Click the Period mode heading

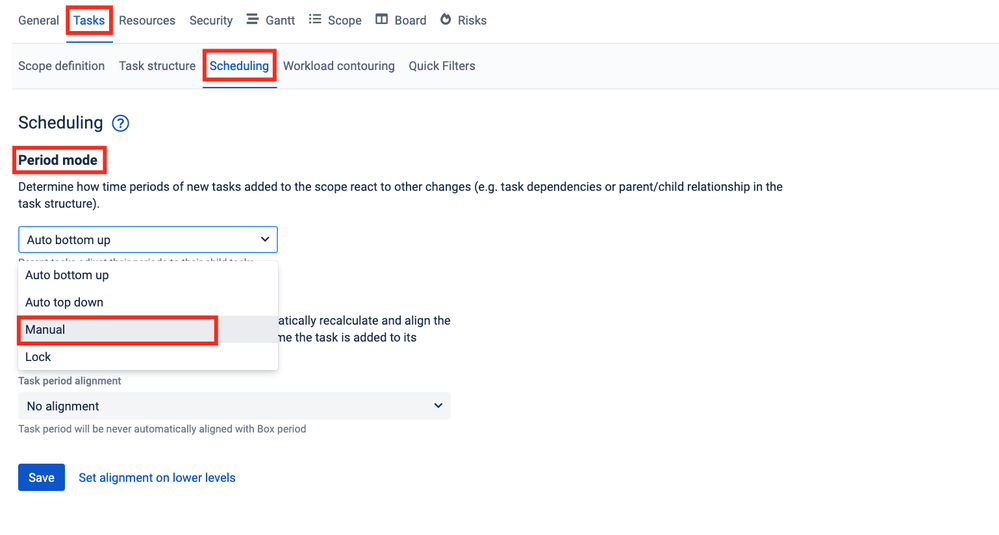pyautogui.click(x=58, y=160)
